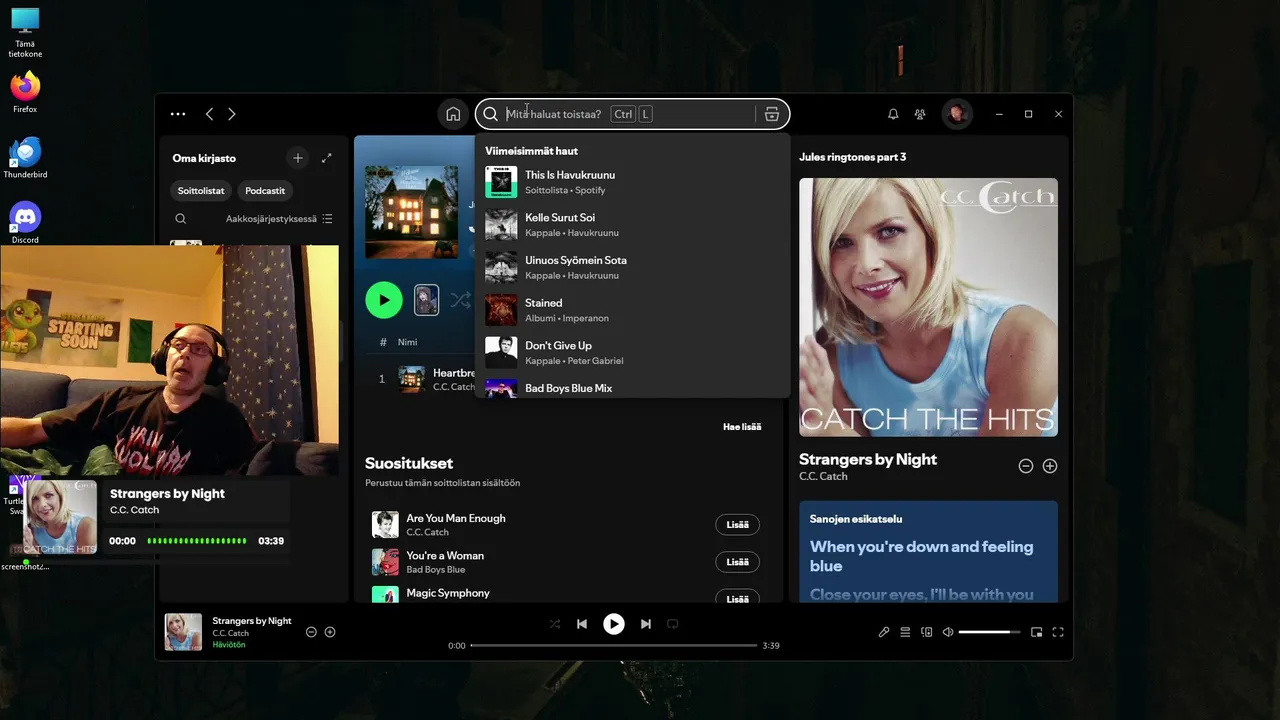Screen dimensions: 1280x720
Task: Create new playlist with plus in Oma kirjasto
Action: [297, 158]
